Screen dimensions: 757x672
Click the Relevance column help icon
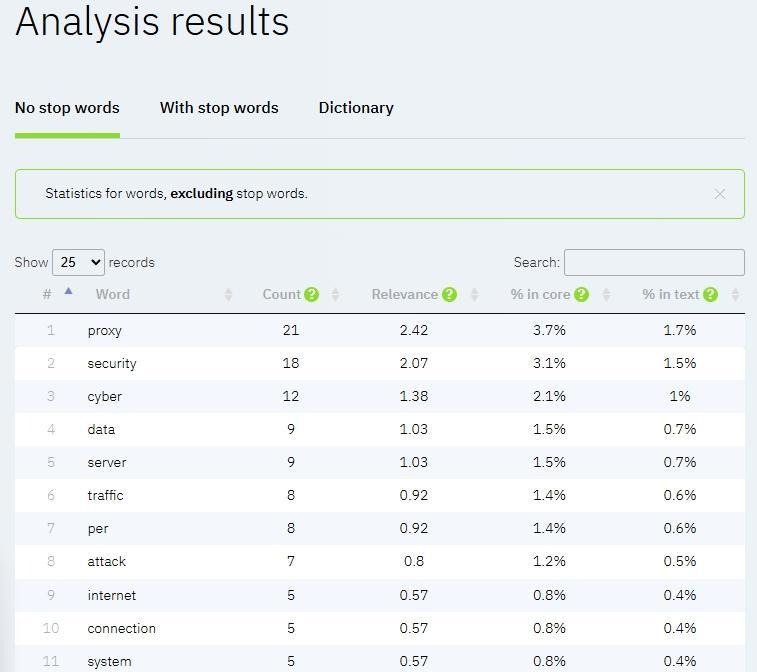[449, 294]
